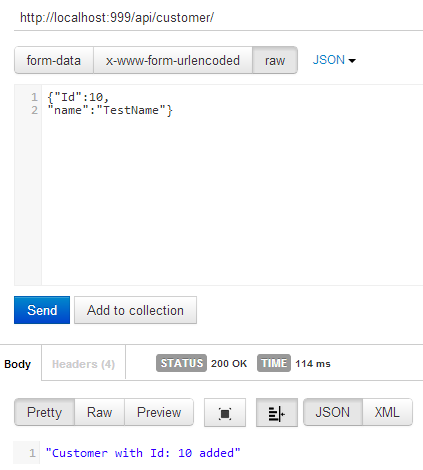
Task: Toggle the line wrap icon button
Action: (x=277, y=413)
